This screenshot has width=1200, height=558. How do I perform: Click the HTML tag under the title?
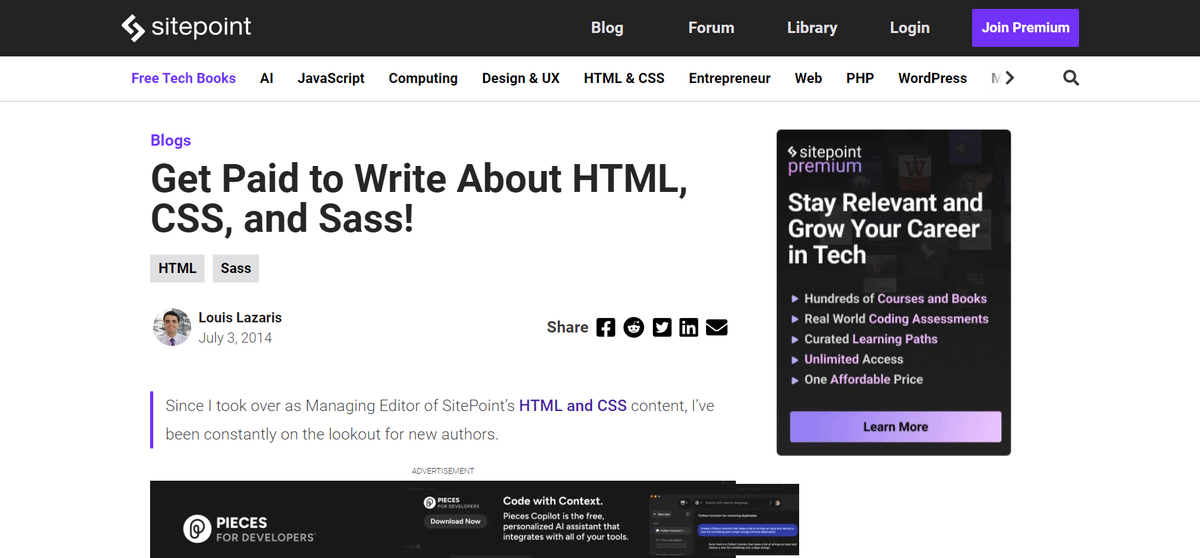[x=177, y=268]
